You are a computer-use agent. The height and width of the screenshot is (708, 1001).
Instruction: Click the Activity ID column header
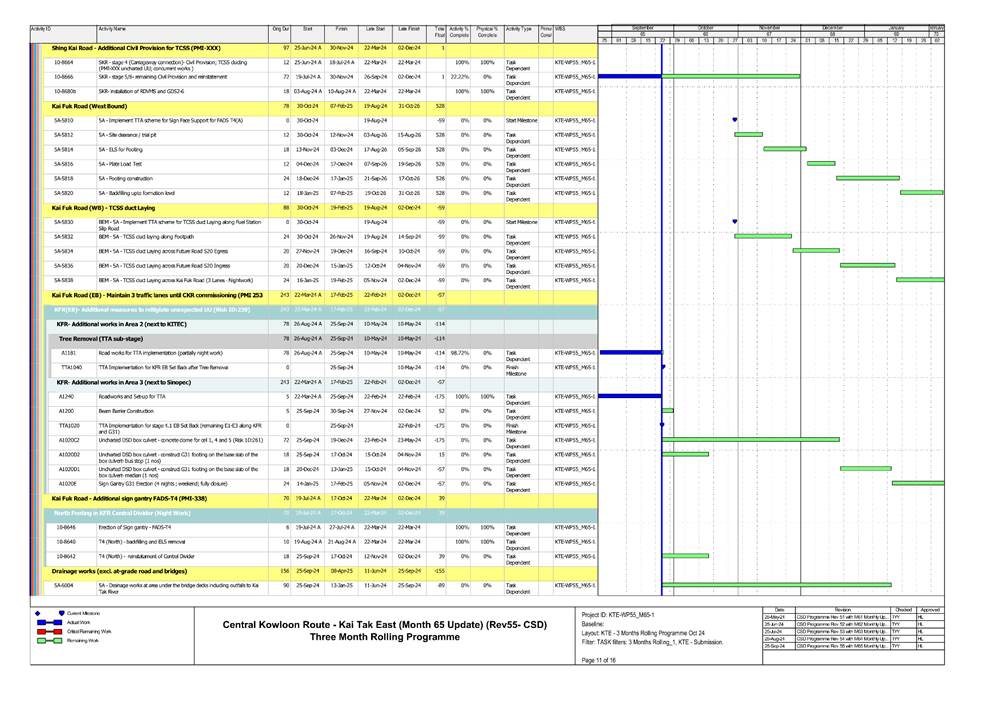(x=41, y=30)
